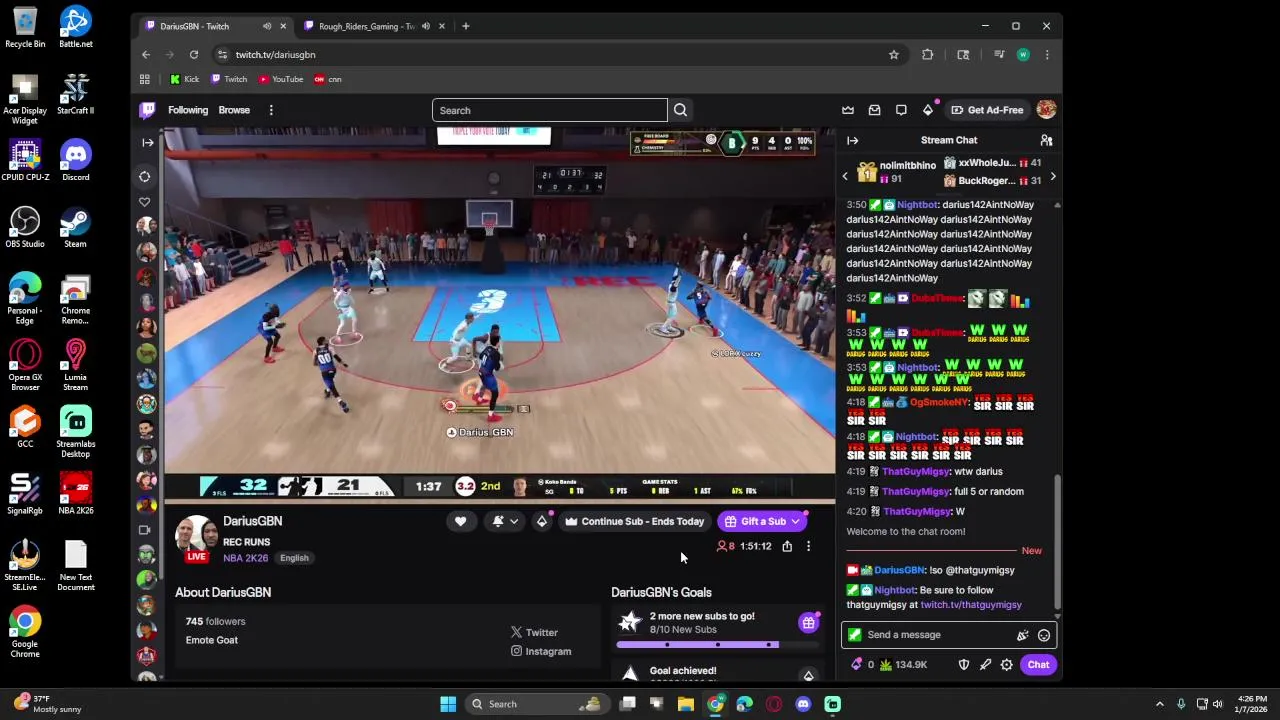Image resolution: width=1280 pixels, height=720 pixels.
Task: Show next gift leaderboard entries
Action: coord(1052,177)
